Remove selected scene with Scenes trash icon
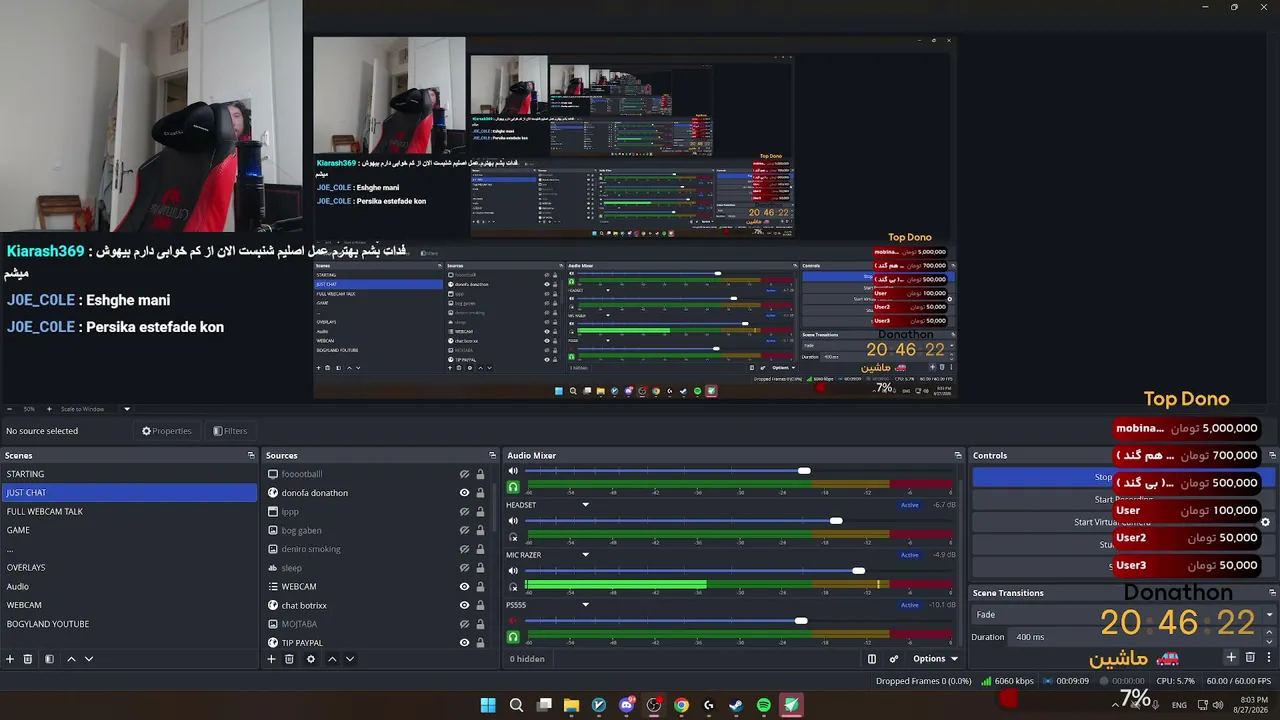 28,659
